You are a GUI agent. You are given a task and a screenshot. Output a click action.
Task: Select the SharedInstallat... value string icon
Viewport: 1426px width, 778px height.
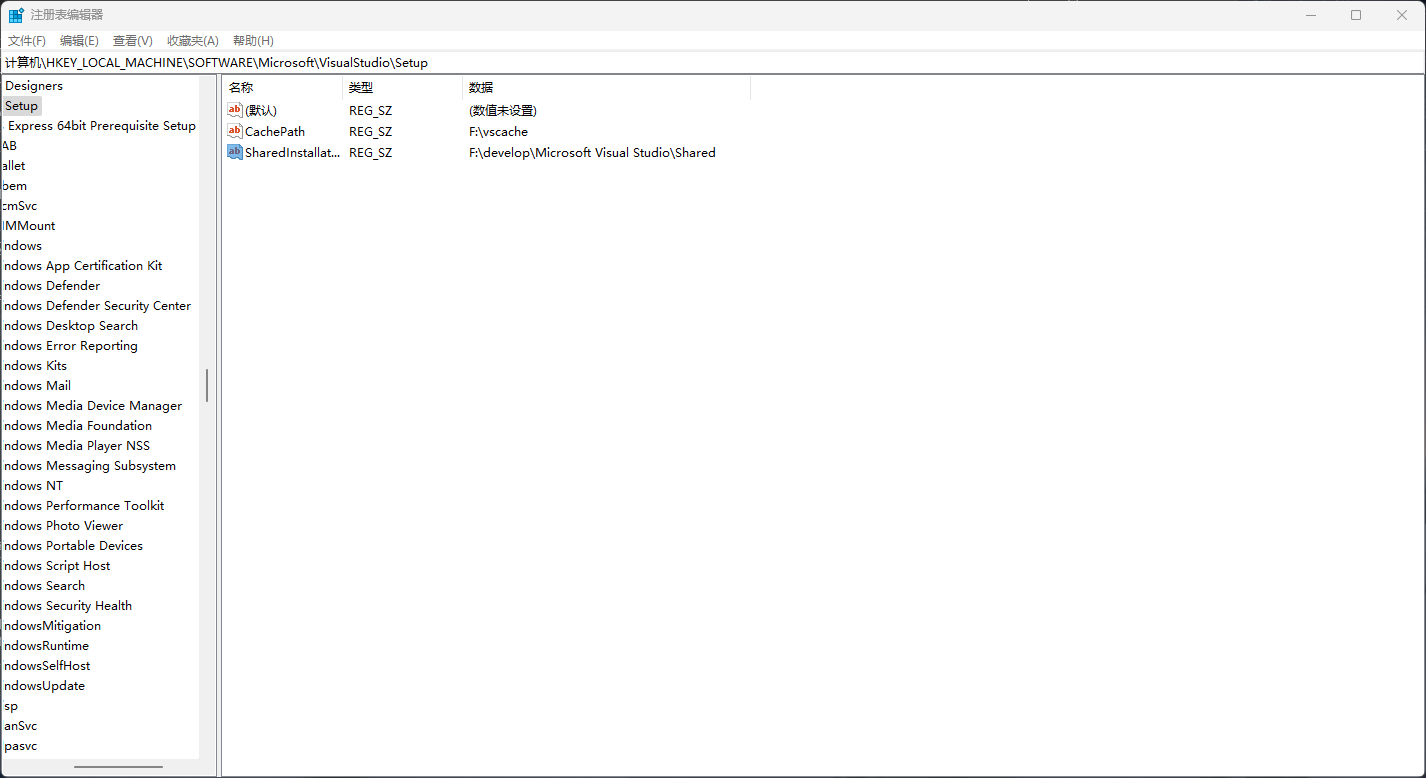pos(235,152)
